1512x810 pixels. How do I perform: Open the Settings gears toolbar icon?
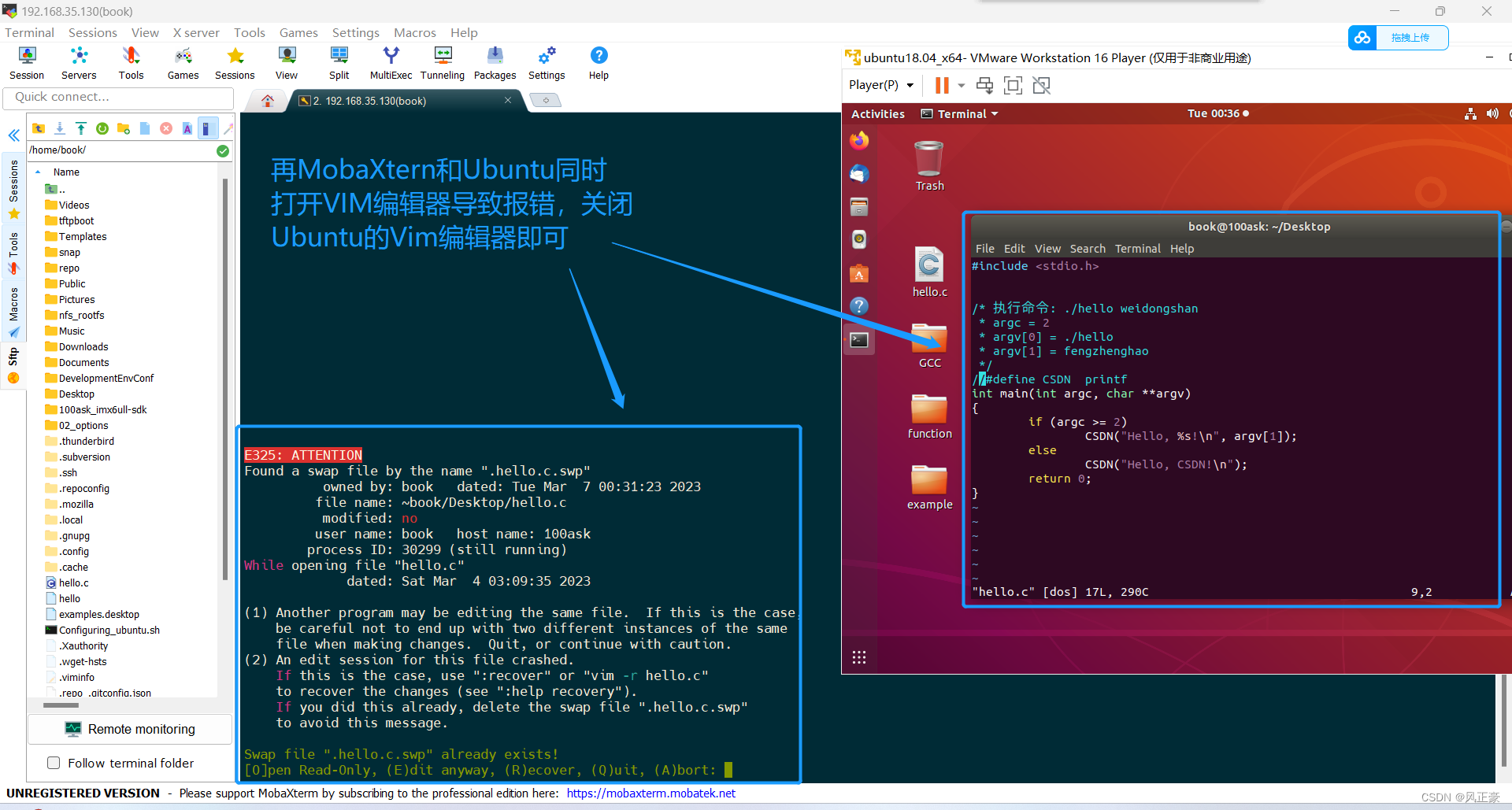tap(547, 63)
